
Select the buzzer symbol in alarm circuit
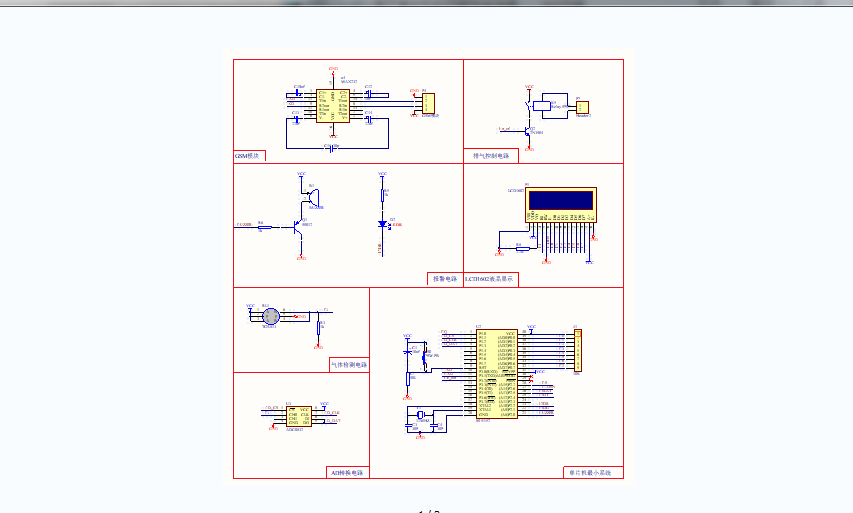[314, 197]
